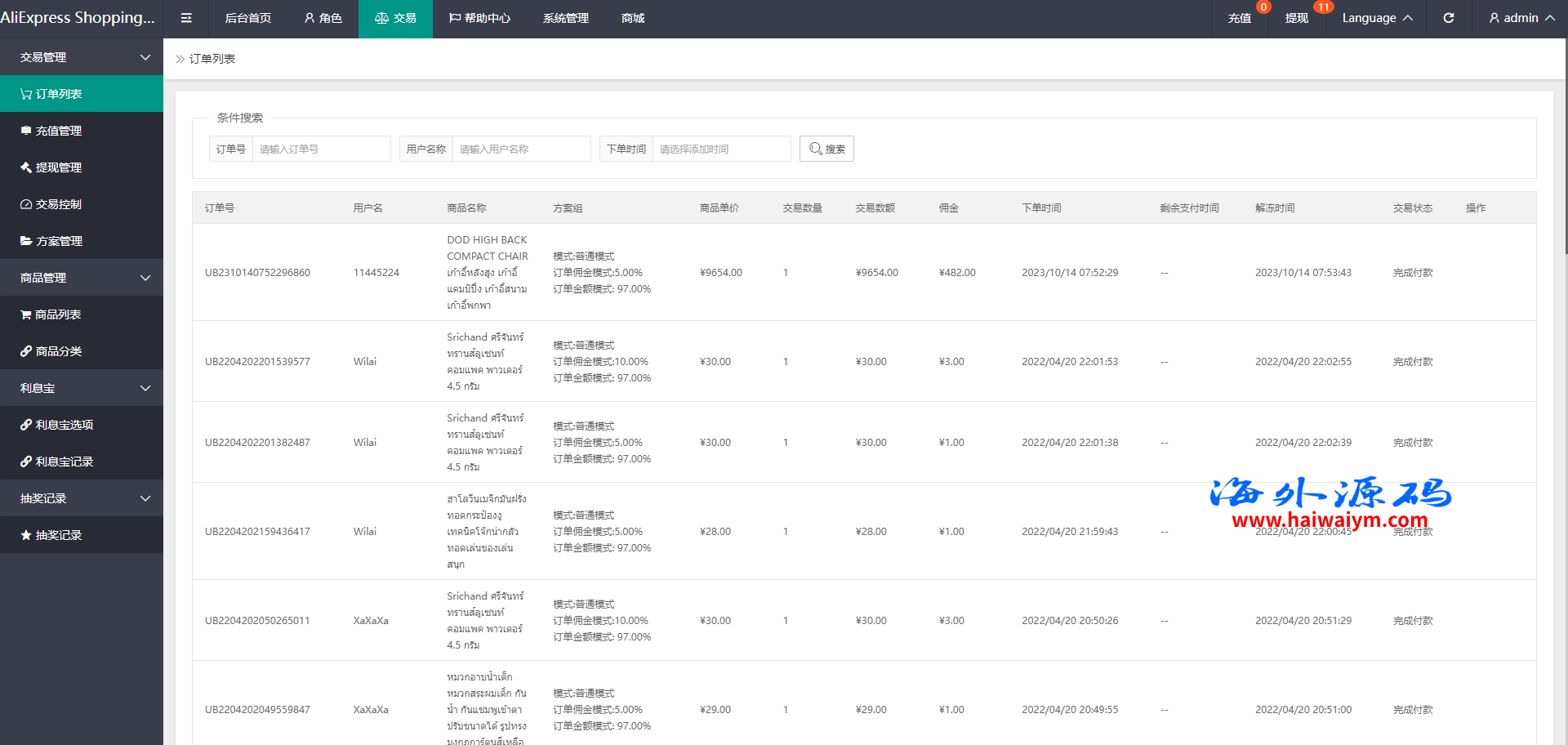Image resolution: width=1568 pixels, height=745 pixels.
Task: Expand the Language dropdown
Action: pyautogui.click(x=1377, y=18)
